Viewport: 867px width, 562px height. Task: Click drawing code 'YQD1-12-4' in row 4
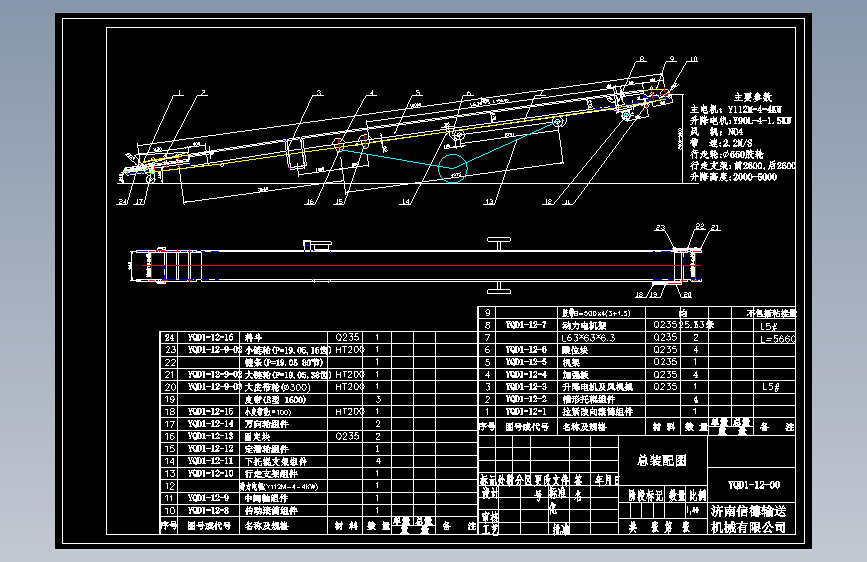(x=525, y=374)
